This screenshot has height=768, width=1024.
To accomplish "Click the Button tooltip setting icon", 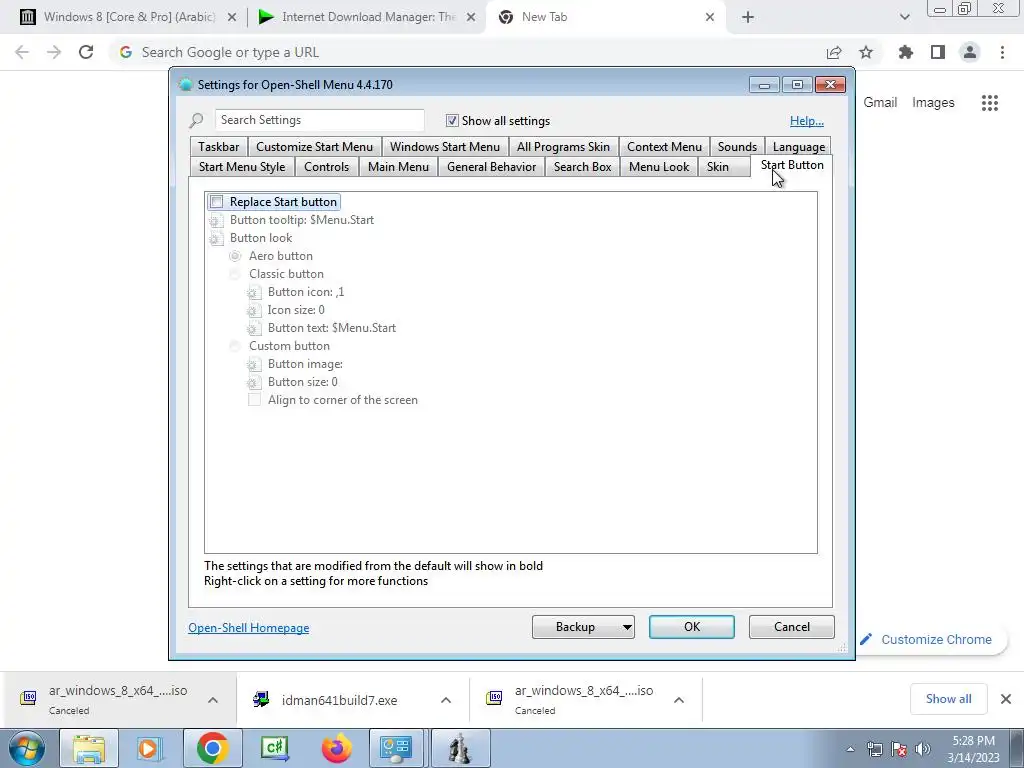I will click(216, 220).
